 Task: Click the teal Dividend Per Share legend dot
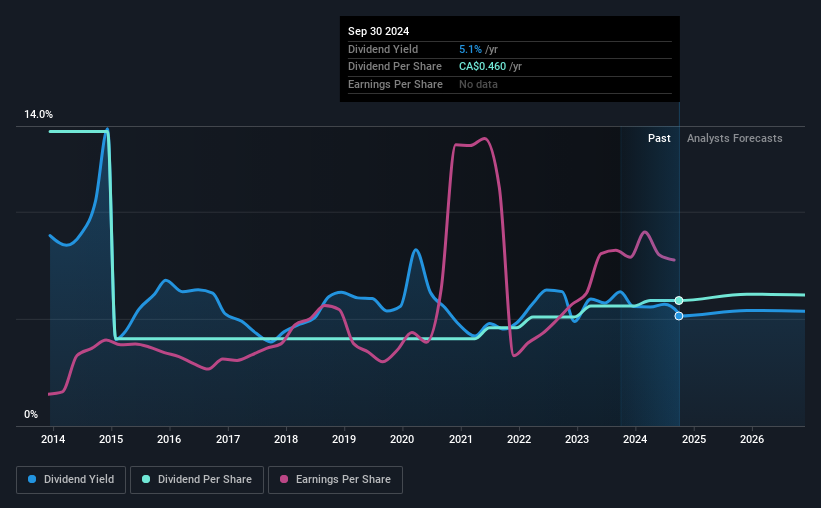(x=146, y=479)
